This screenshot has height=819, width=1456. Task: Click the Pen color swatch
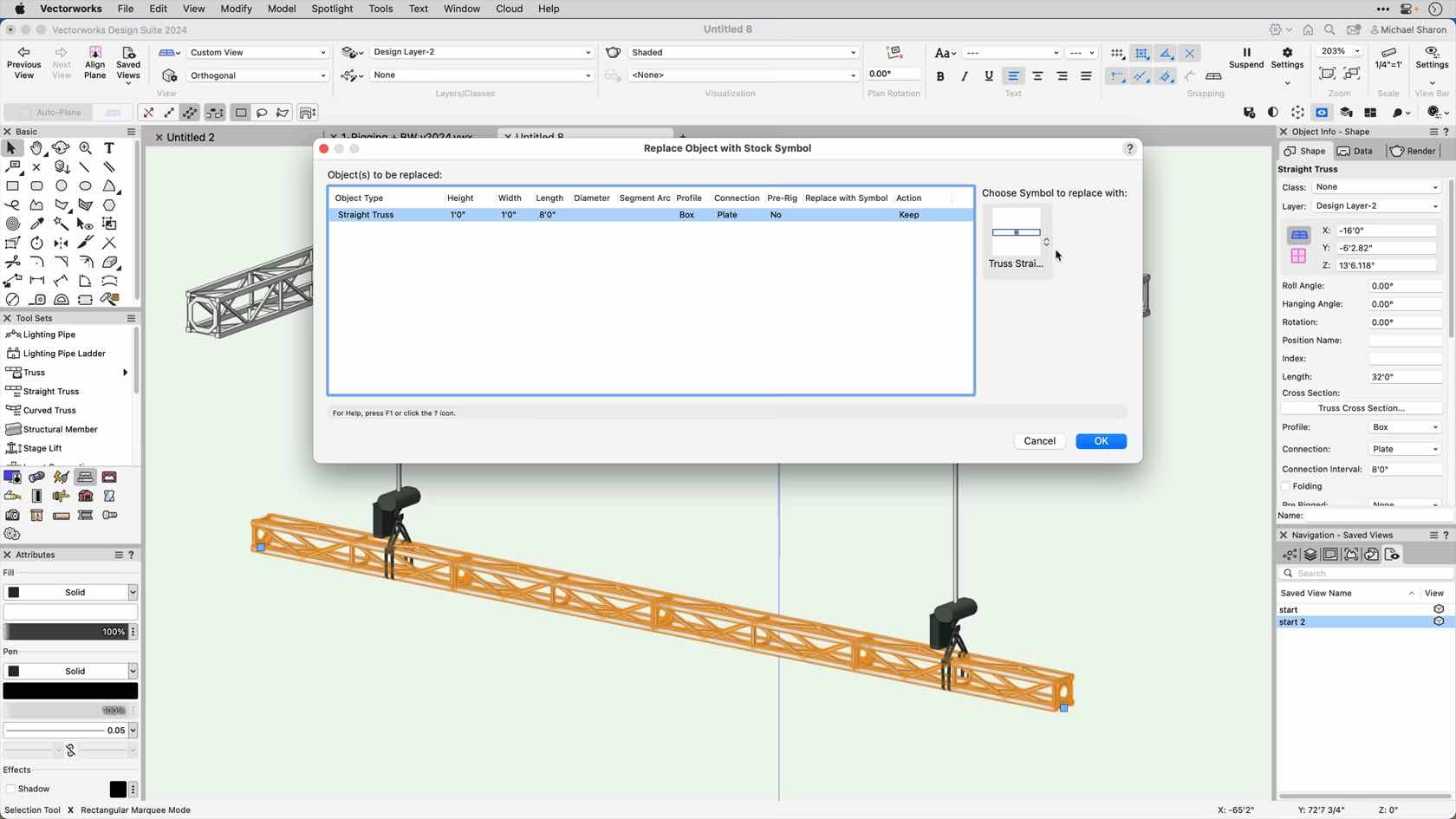coord(69,690)
